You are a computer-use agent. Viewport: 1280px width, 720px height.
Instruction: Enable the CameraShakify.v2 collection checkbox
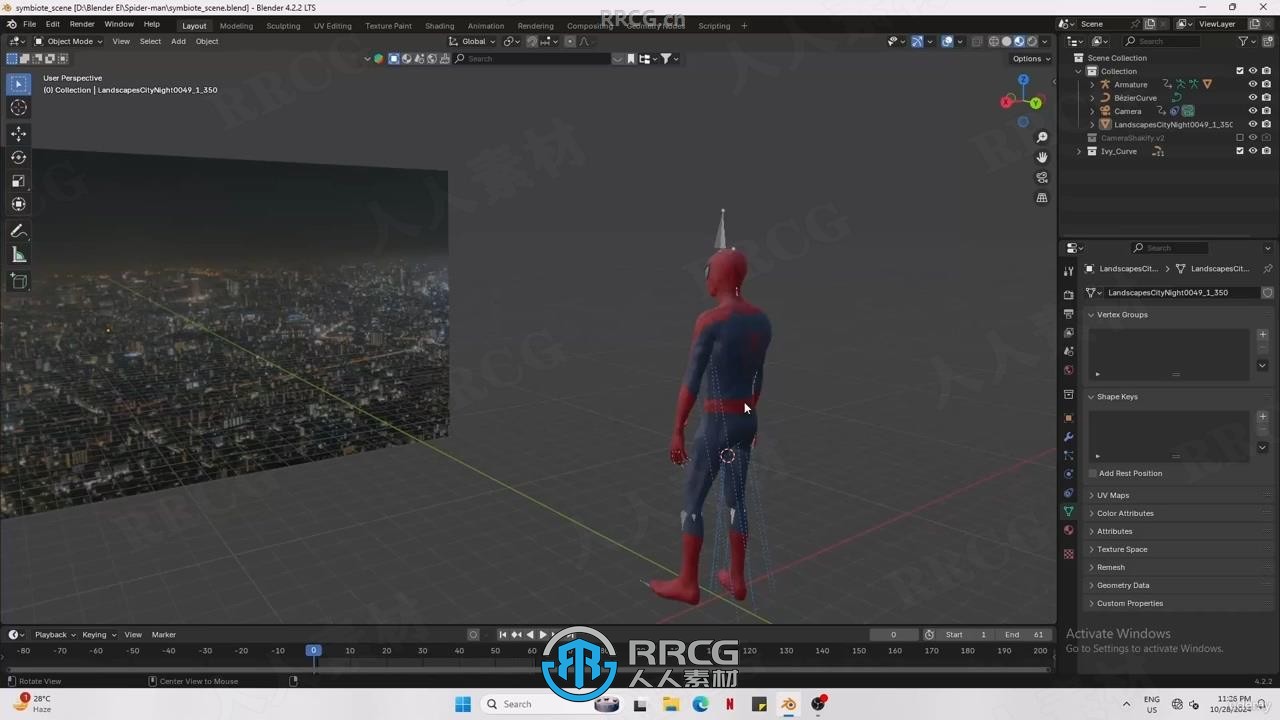pos(1240,138)
